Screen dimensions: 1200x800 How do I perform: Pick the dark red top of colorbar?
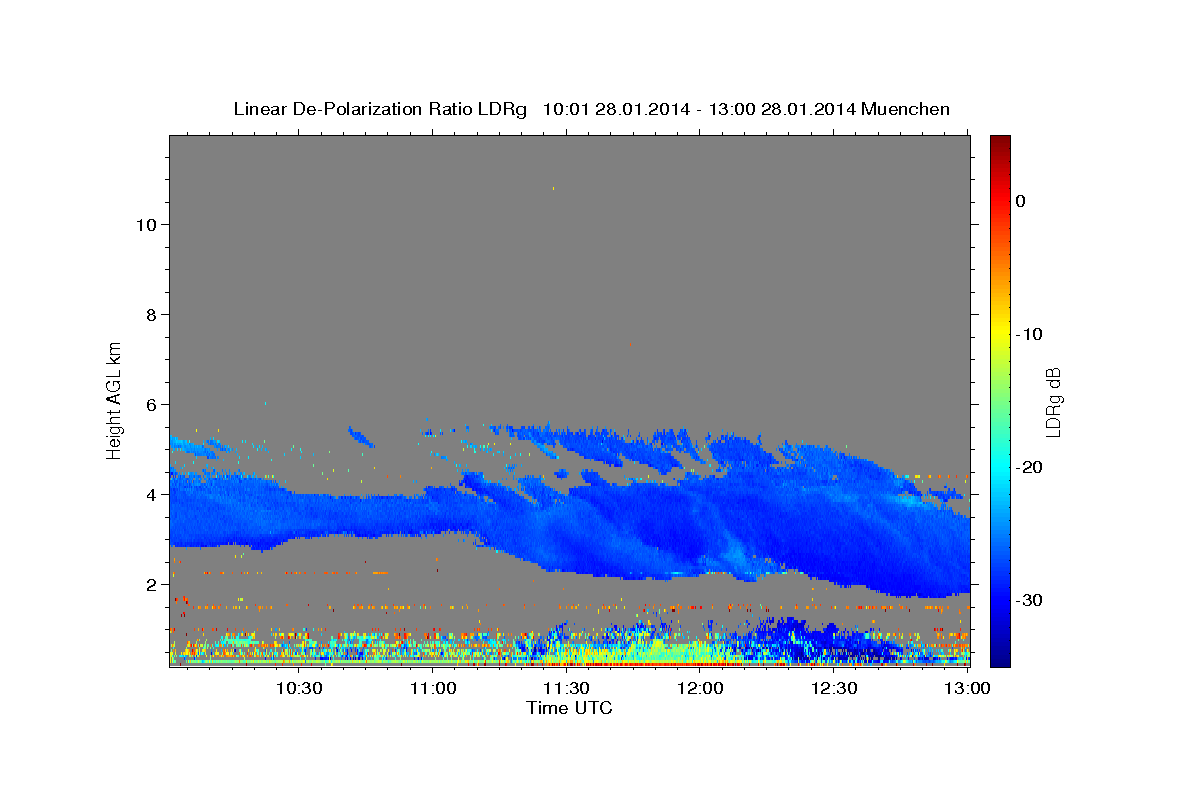coord(1000,143)
